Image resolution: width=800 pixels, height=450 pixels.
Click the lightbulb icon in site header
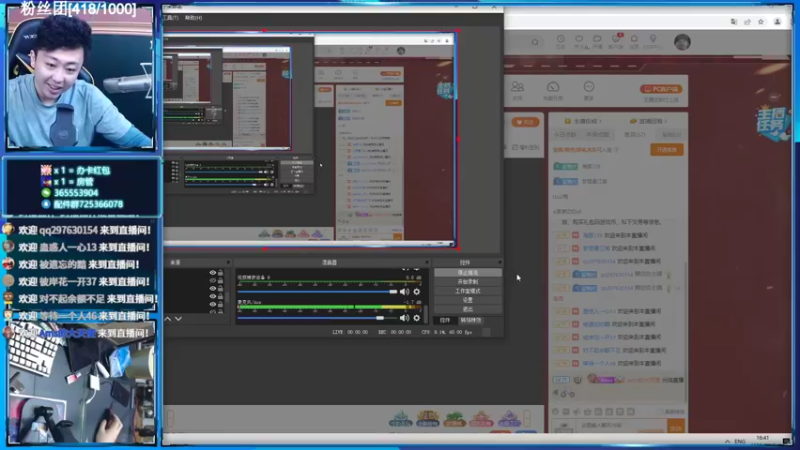coord(653,41)
